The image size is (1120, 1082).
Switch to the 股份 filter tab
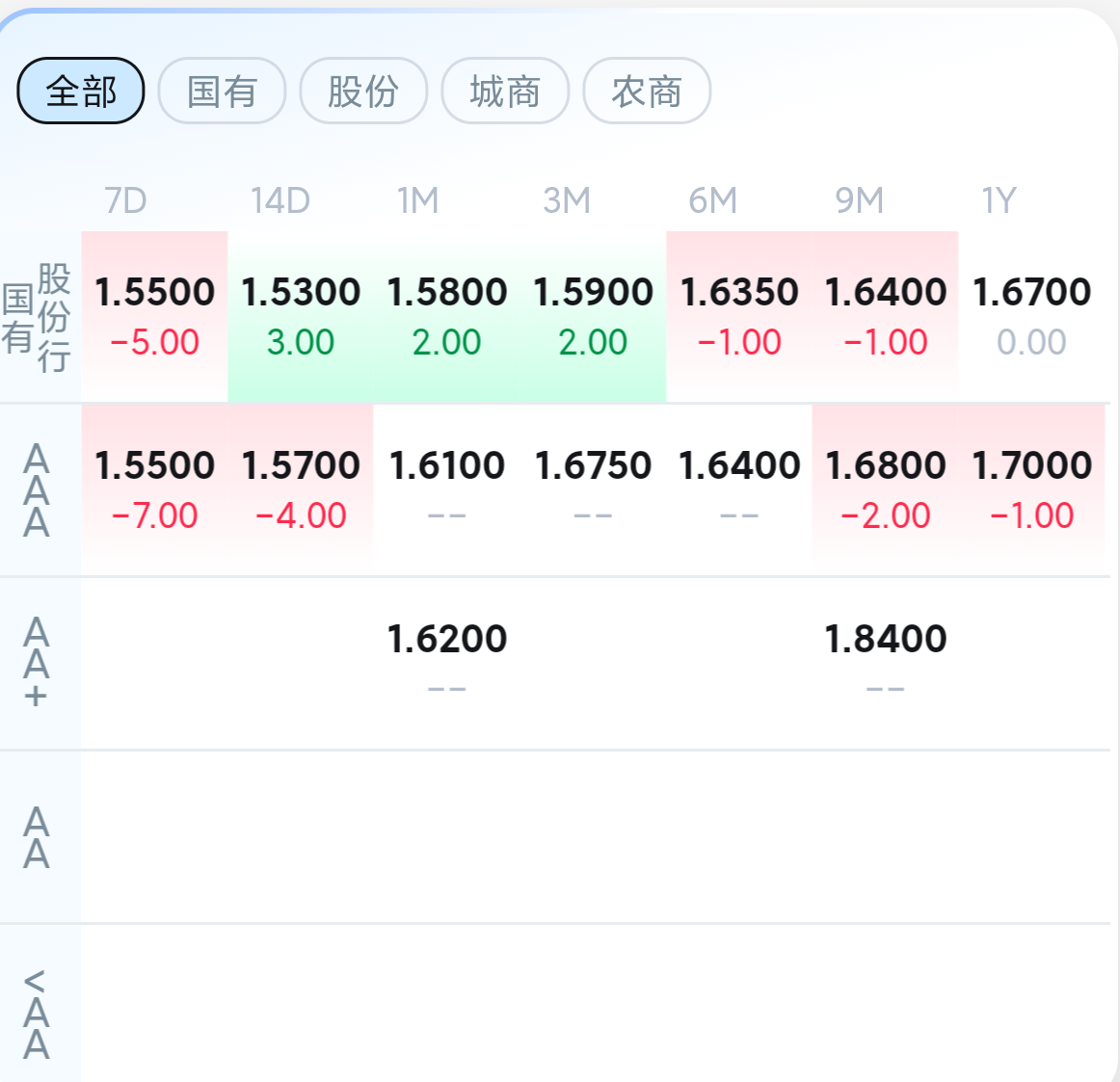pyautogui.click(x=363, y=91)
